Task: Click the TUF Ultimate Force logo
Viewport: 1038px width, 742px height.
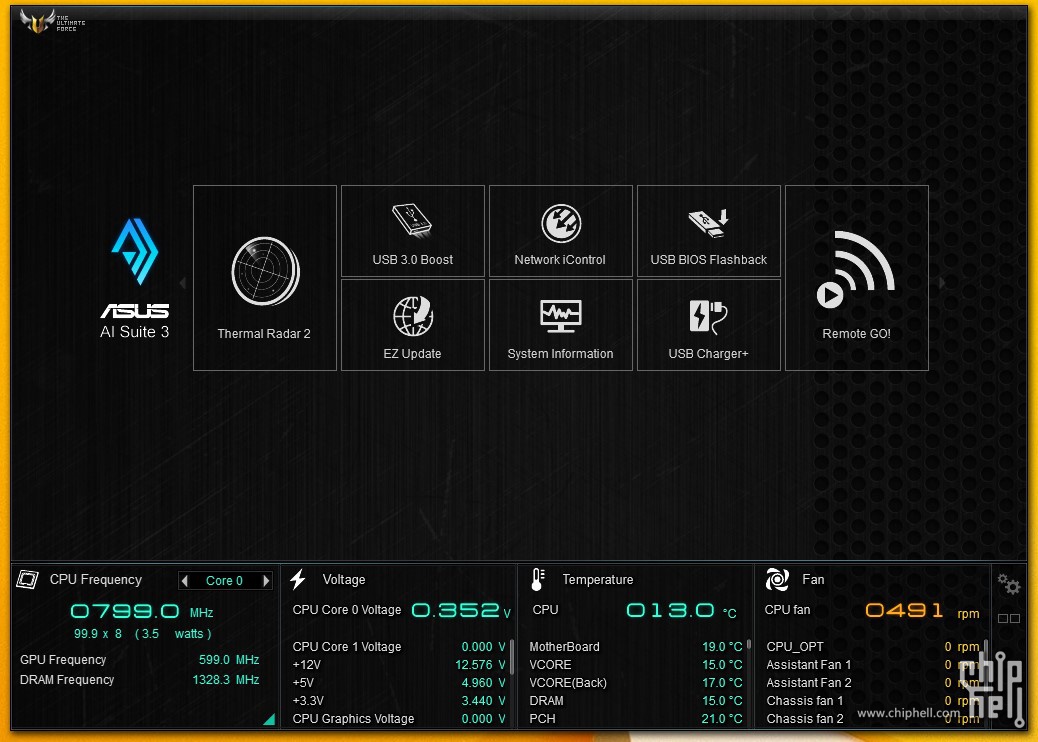Action: tap(52, 21)
